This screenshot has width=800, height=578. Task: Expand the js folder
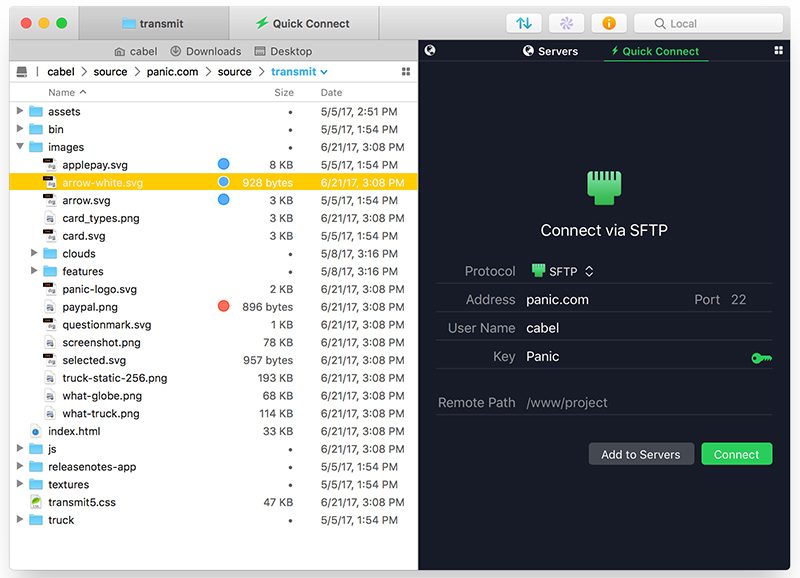[x=20, y=448]
